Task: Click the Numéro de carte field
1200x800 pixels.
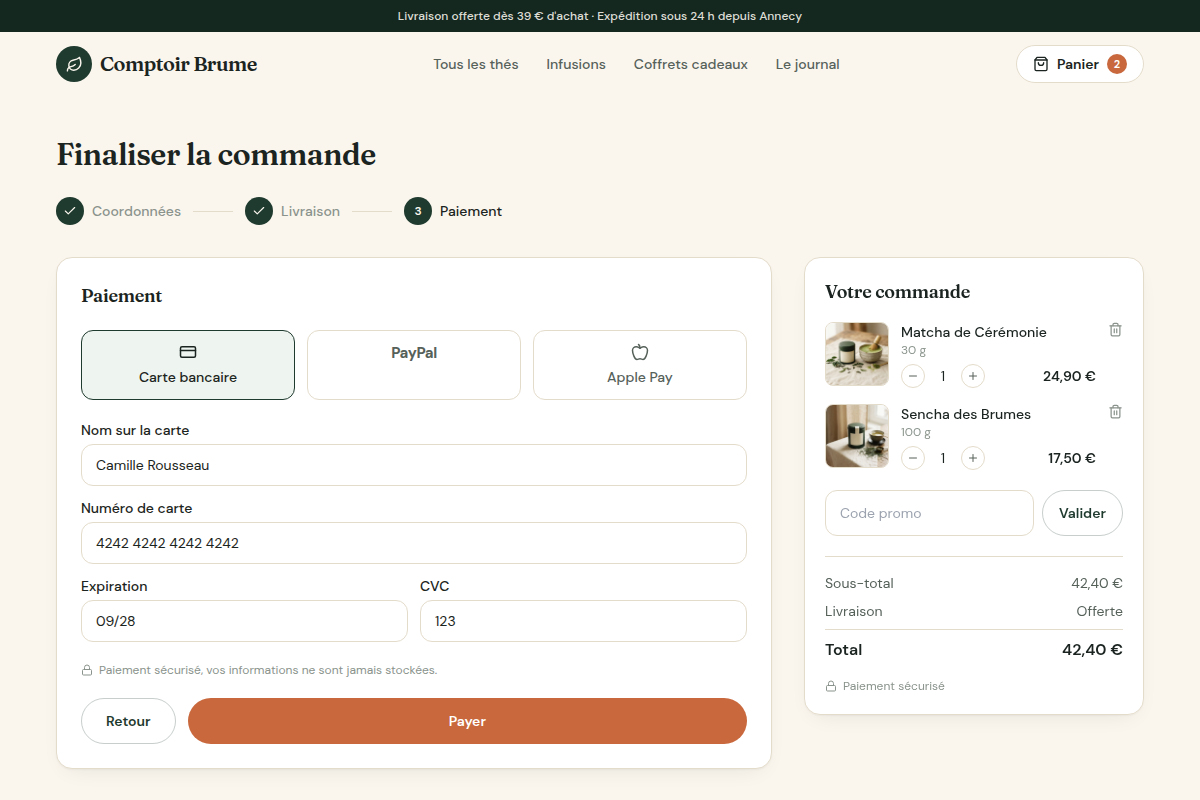Action: coord(414,543)
